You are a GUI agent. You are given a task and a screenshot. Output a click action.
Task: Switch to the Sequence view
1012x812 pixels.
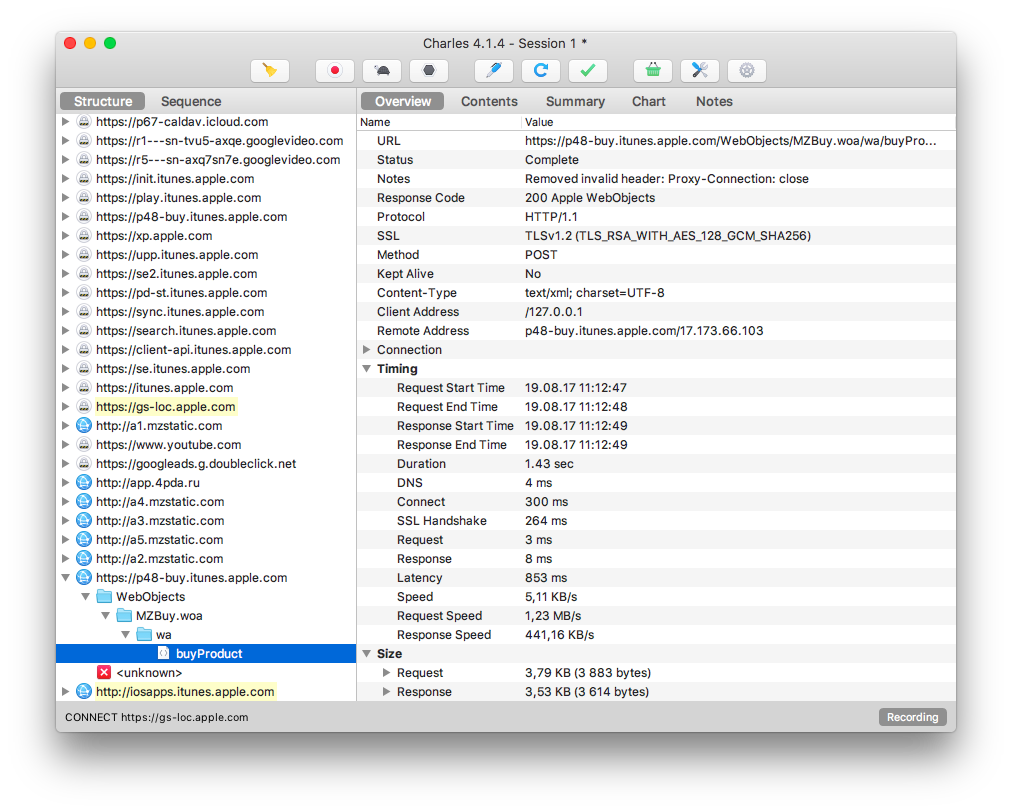(191, 101)
